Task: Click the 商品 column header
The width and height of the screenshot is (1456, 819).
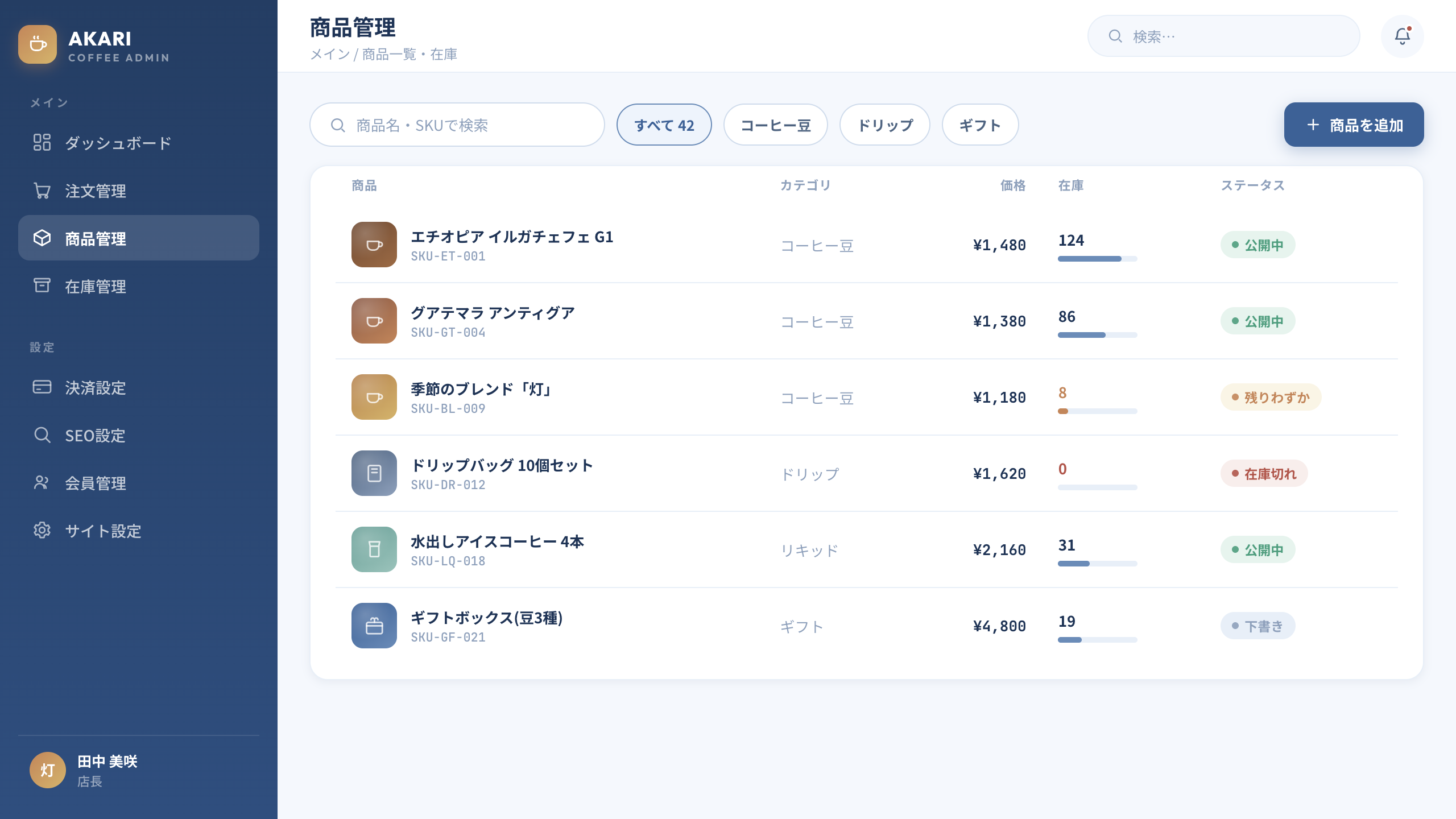Action: coord(364,185)
